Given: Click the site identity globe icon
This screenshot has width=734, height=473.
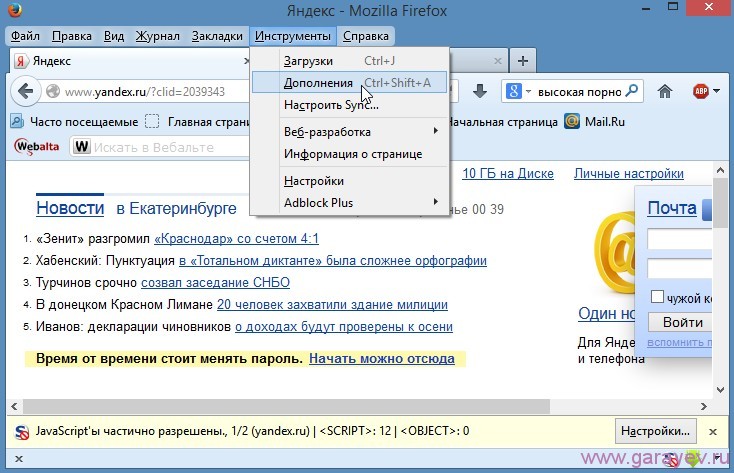Looking at the screenshot, I should click(53, 91).
